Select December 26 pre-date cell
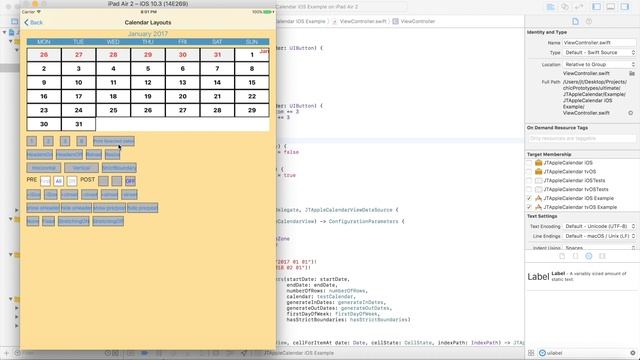Image resolution: width=640 pixels, height=360 pixels. point(44,55)
